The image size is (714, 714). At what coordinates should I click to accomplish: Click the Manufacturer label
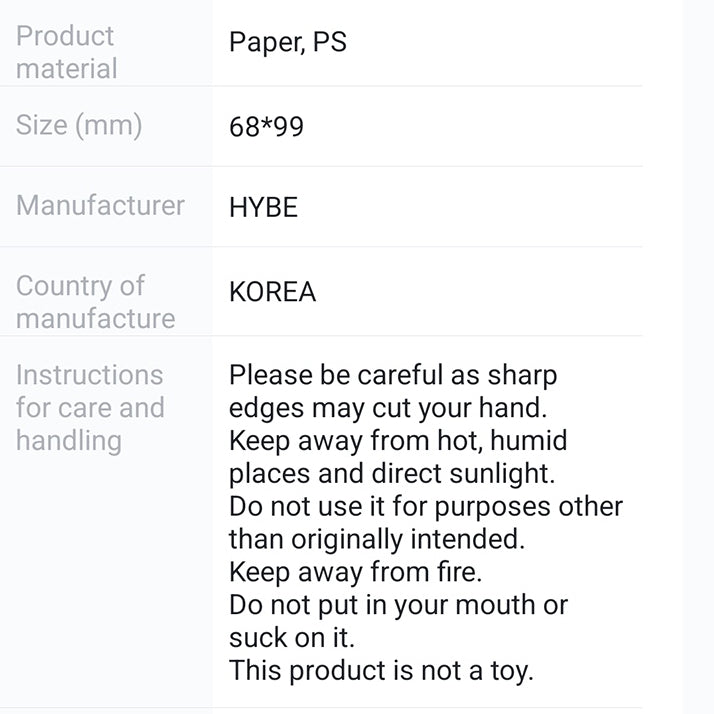click(x=100, y=206)
